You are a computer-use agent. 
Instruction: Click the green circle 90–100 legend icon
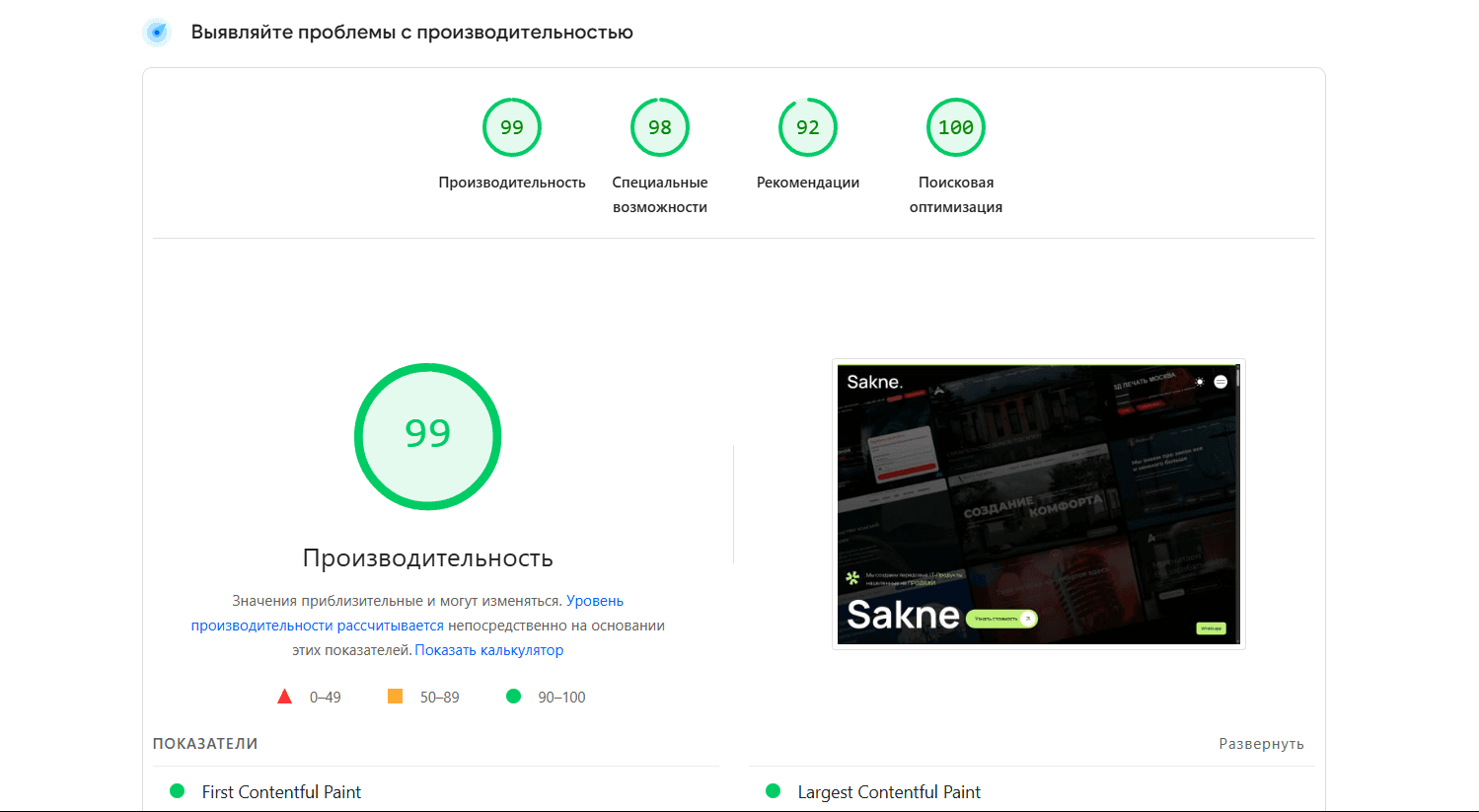[513, 697]
